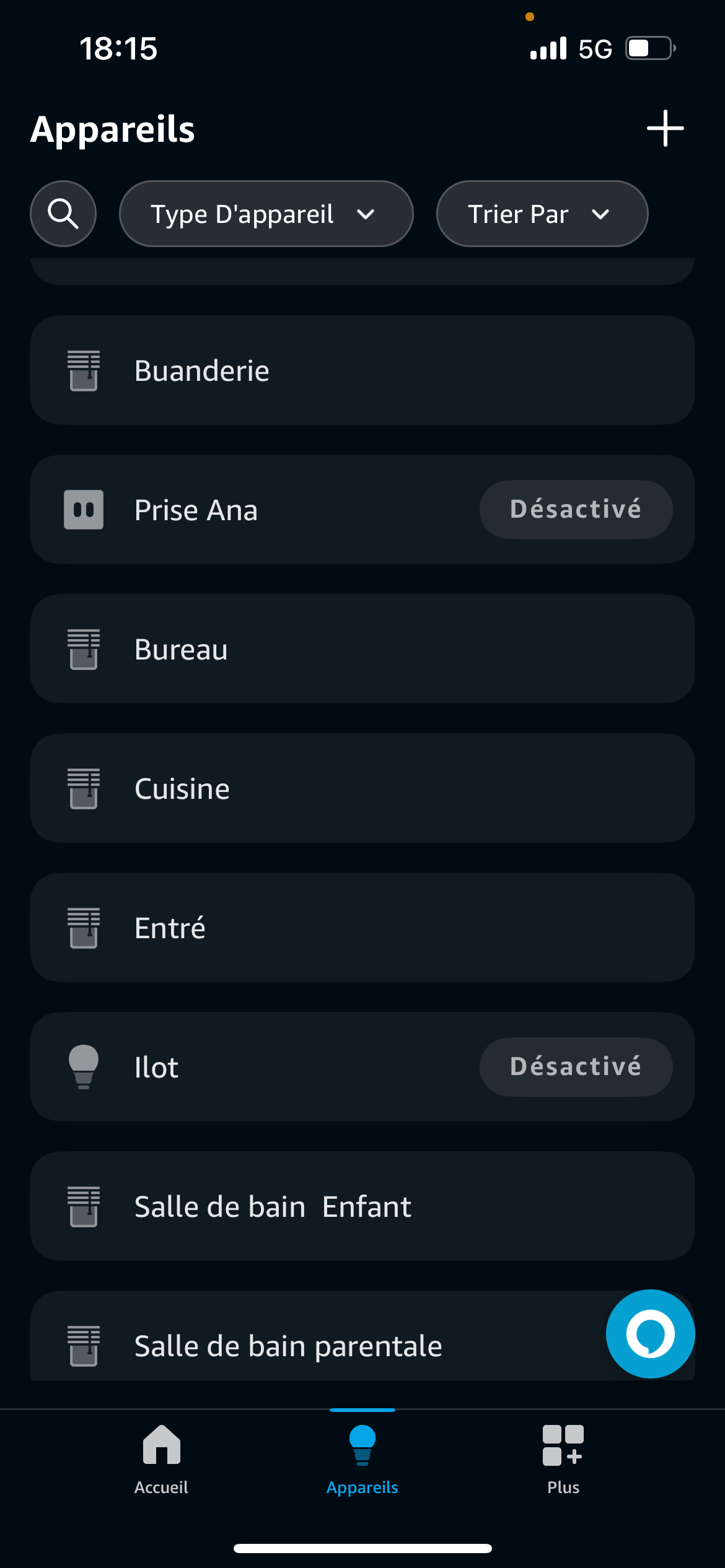This screenshot has height=1568, width=725.
Task: Open the Type D'appareil dropdown
Action: point(266,214)
